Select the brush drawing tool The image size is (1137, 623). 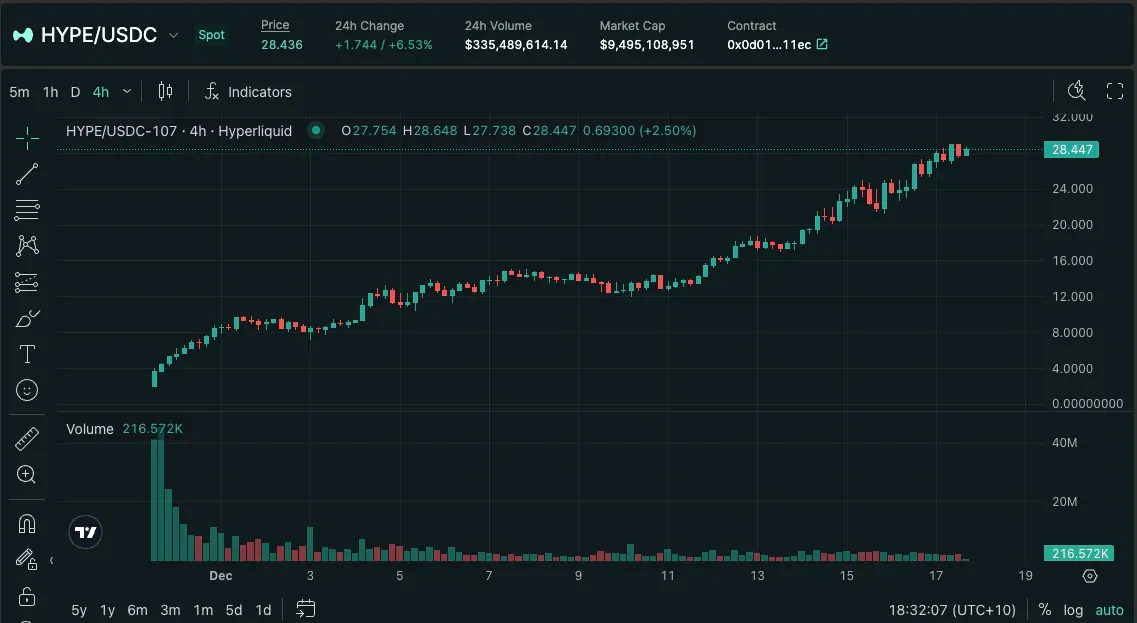27,318
